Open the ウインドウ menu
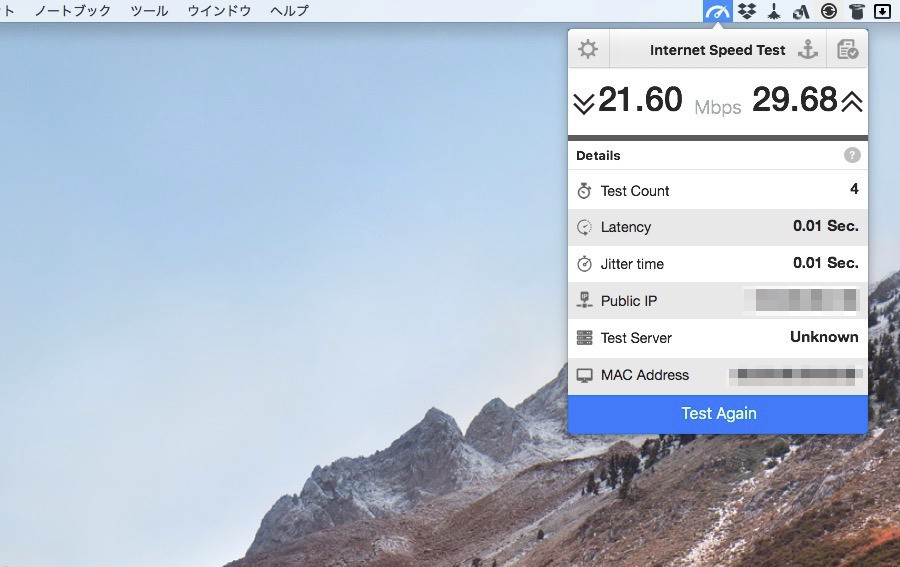 point(219,10)
